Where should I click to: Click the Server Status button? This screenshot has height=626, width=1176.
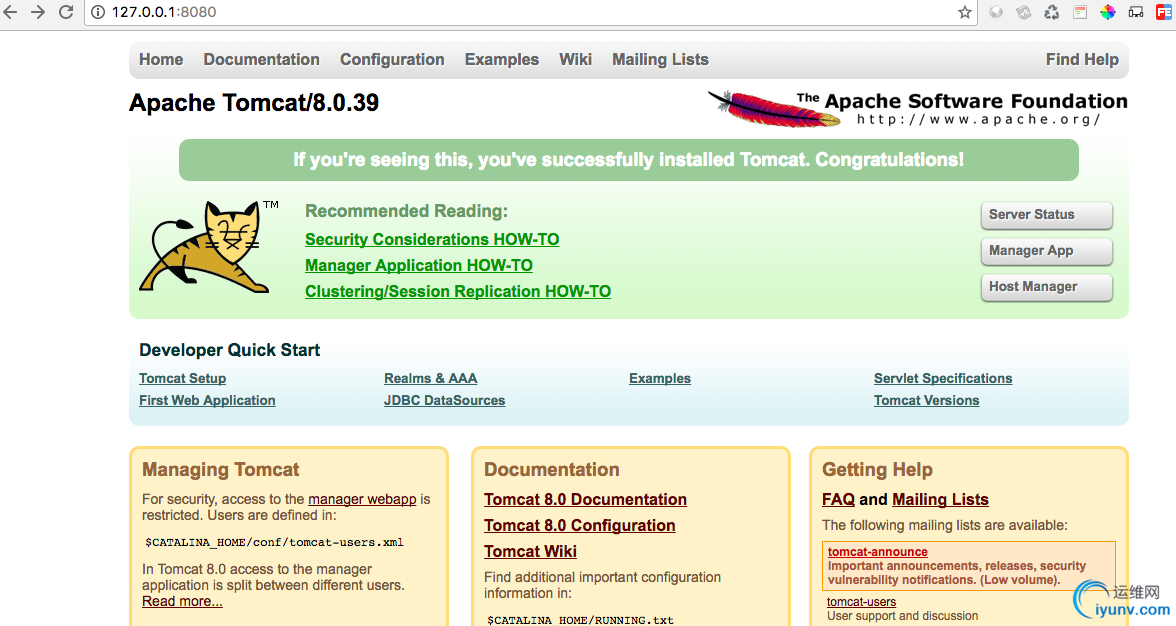pyautogui.click(x=1046, y=215)
